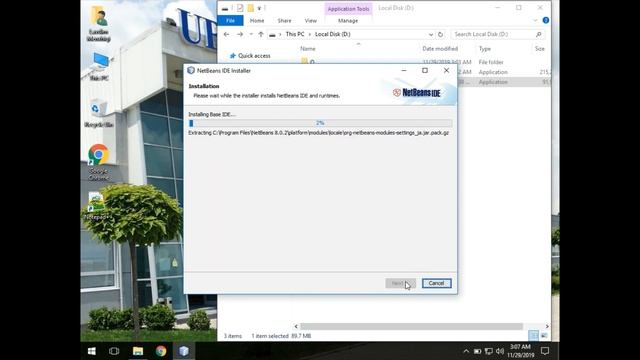Sort by Date modified column
This screenshot has height=360, width=640.
tap(440, 49)
